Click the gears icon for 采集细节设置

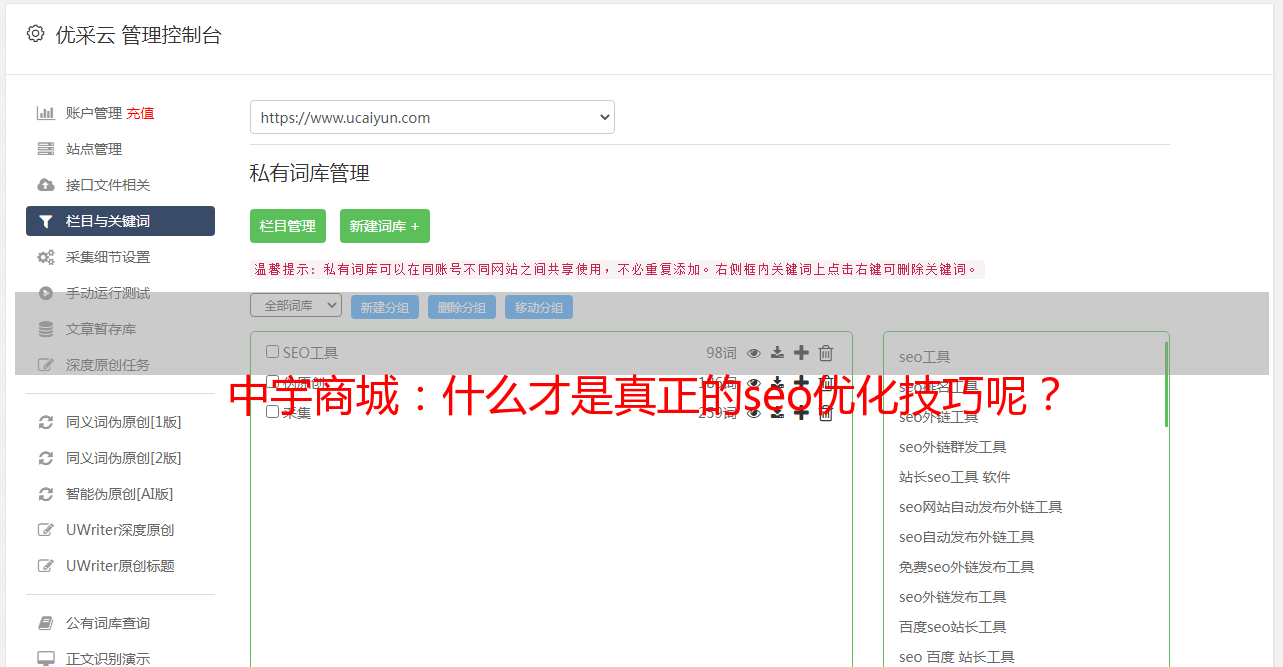click(x=46, y=257)
